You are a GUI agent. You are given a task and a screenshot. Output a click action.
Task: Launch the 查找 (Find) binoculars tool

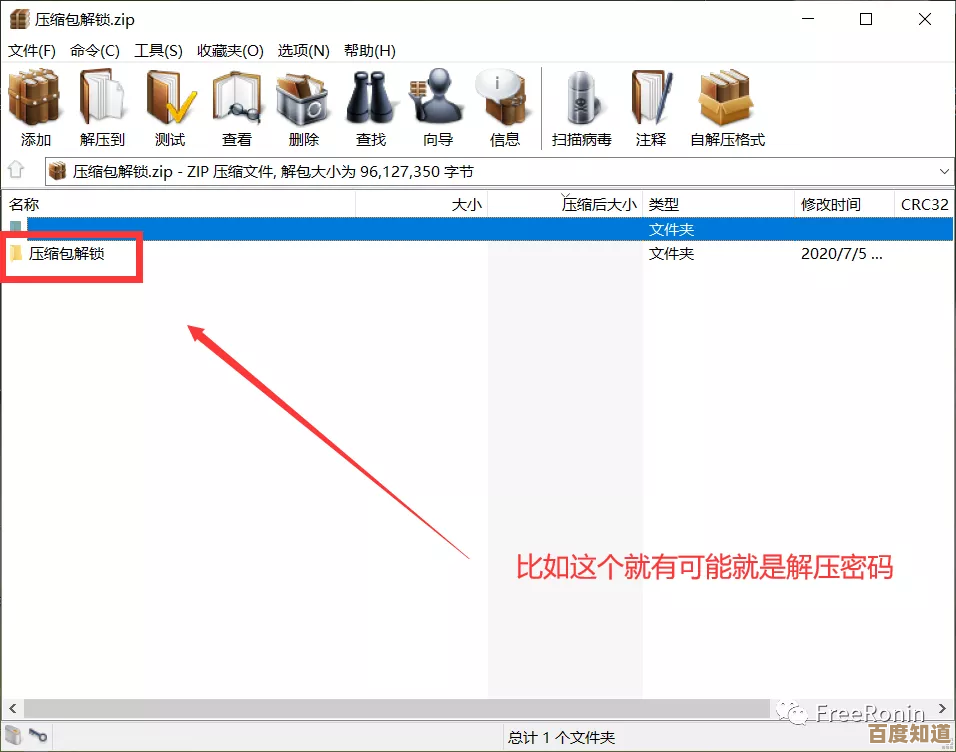[x=371, y=108]
